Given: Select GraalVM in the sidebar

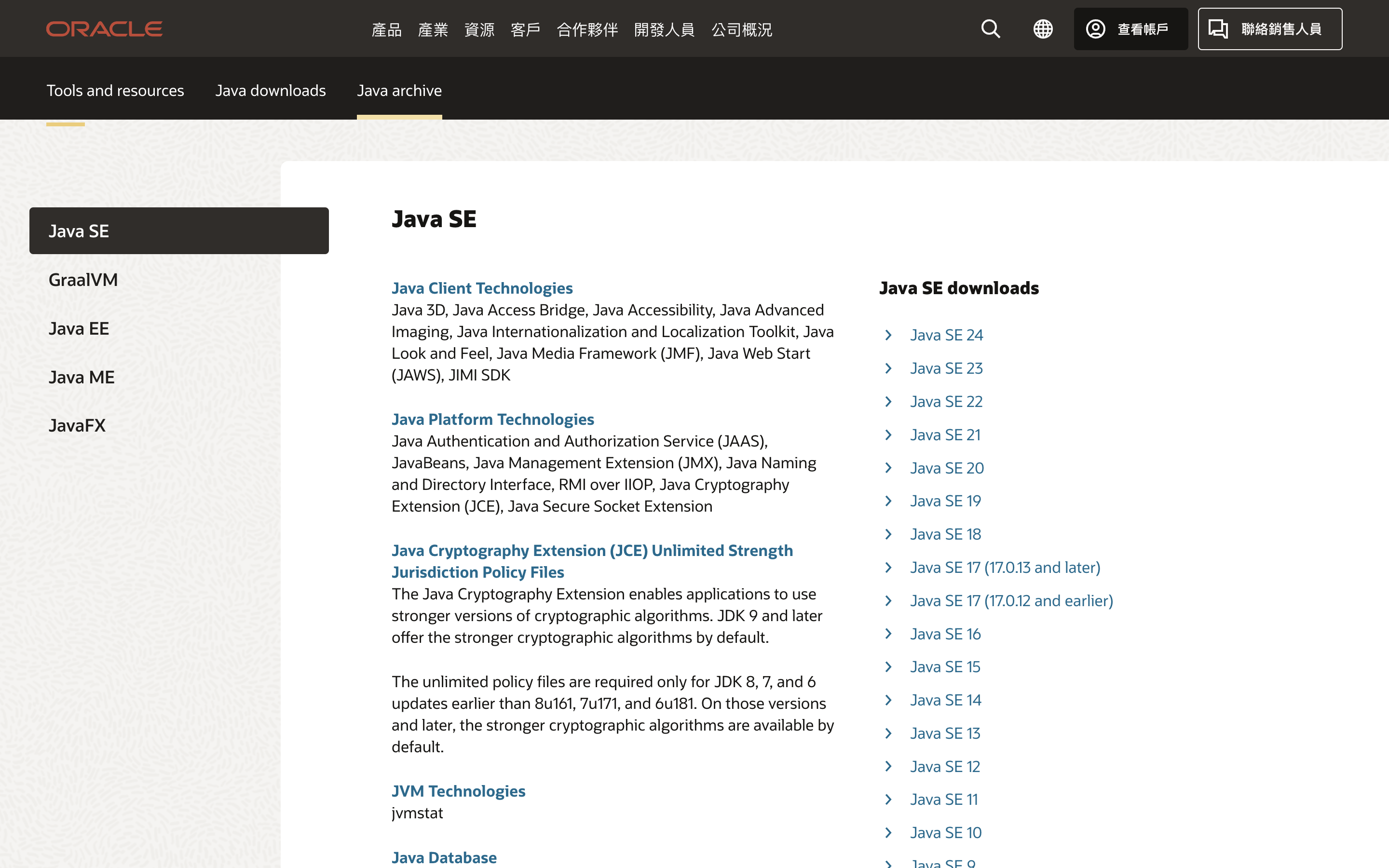Looking at the screenshot, I should point(83,280).
